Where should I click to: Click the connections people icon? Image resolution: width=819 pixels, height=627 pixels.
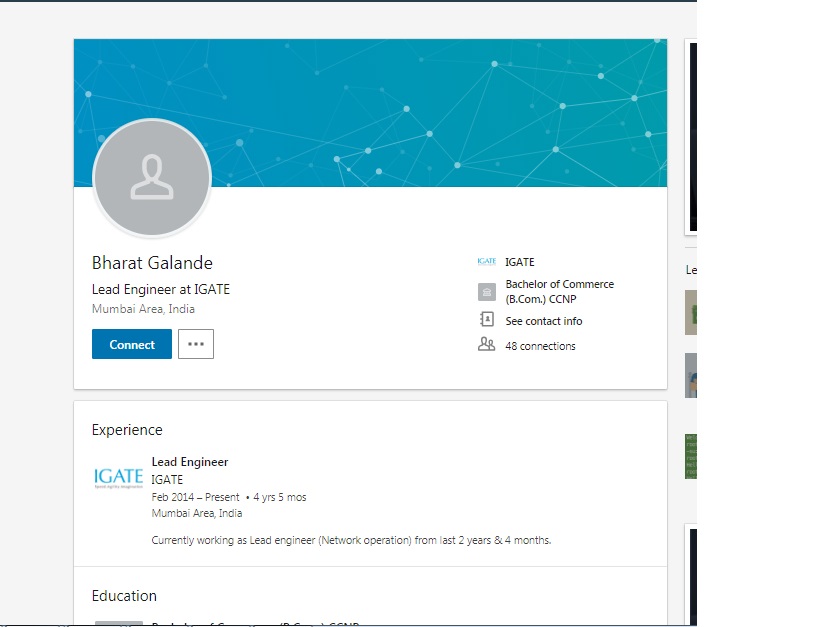point(486,344)
